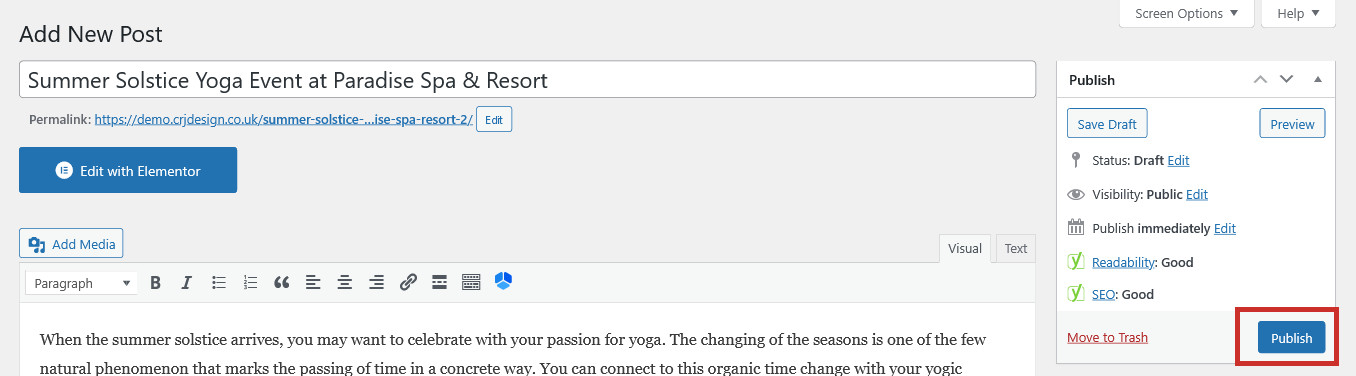Apply Italic formatting in editor toolbar
The height and width of the screenshot is (376, 1356).
186,283
